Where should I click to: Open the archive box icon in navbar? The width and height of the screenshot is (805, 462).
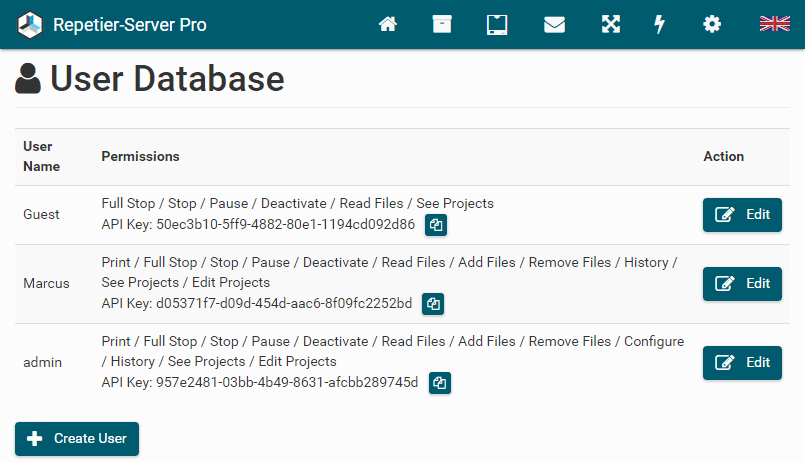(442, 24)
